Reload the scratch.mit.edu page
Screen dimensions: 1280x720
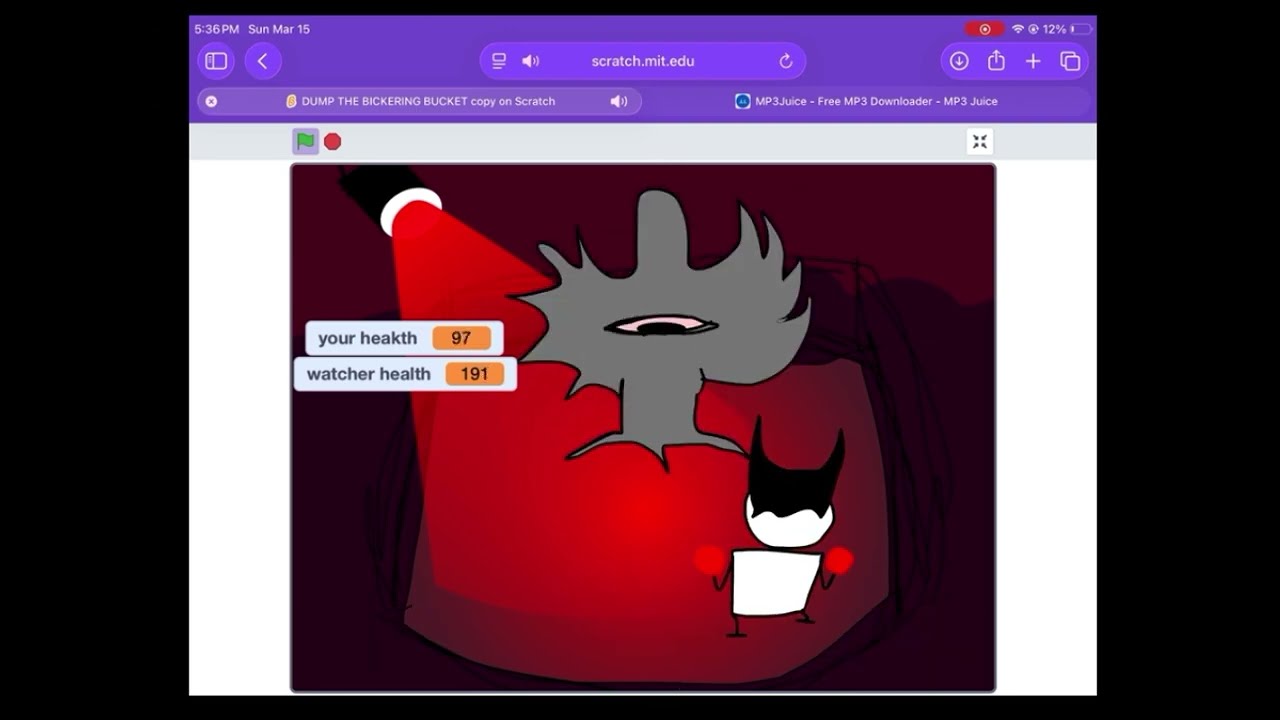(x=786, y=61)
